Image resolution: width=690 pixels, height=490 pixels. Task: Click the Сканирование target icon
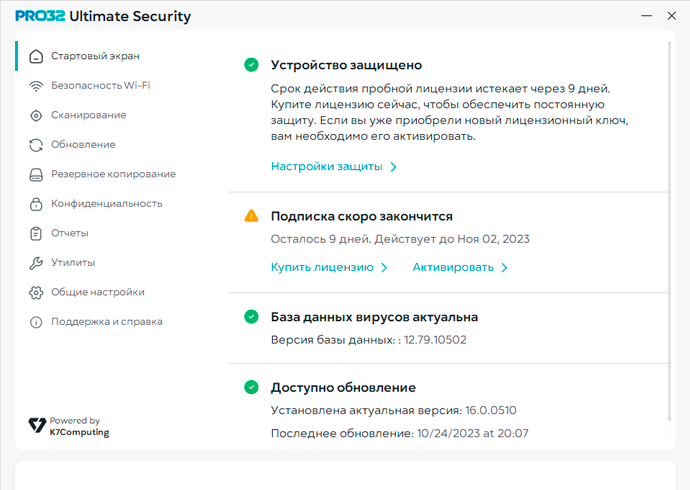36,115
